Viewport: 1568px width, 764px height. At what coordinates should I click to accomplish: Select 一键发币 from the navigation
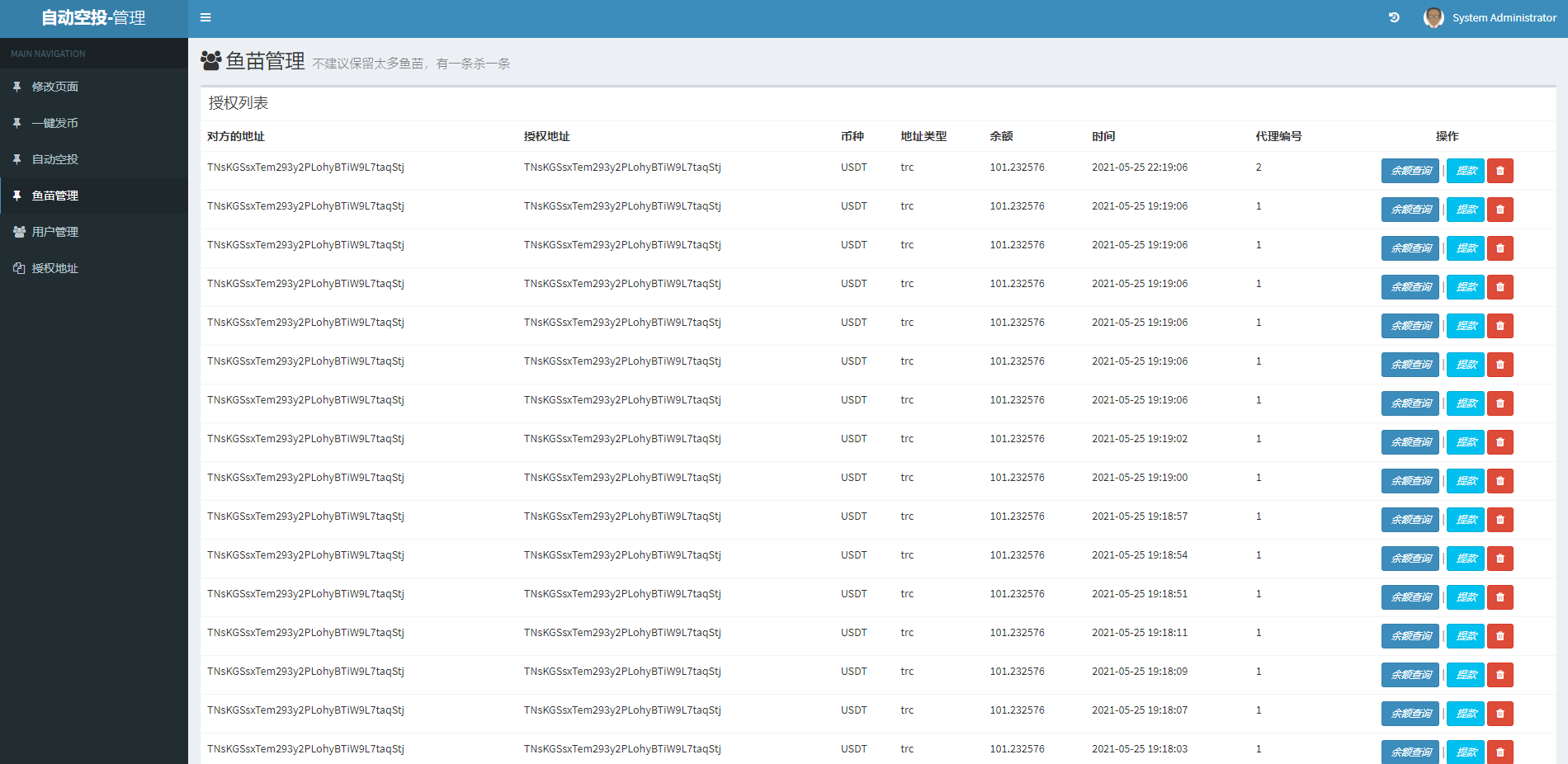54,123
